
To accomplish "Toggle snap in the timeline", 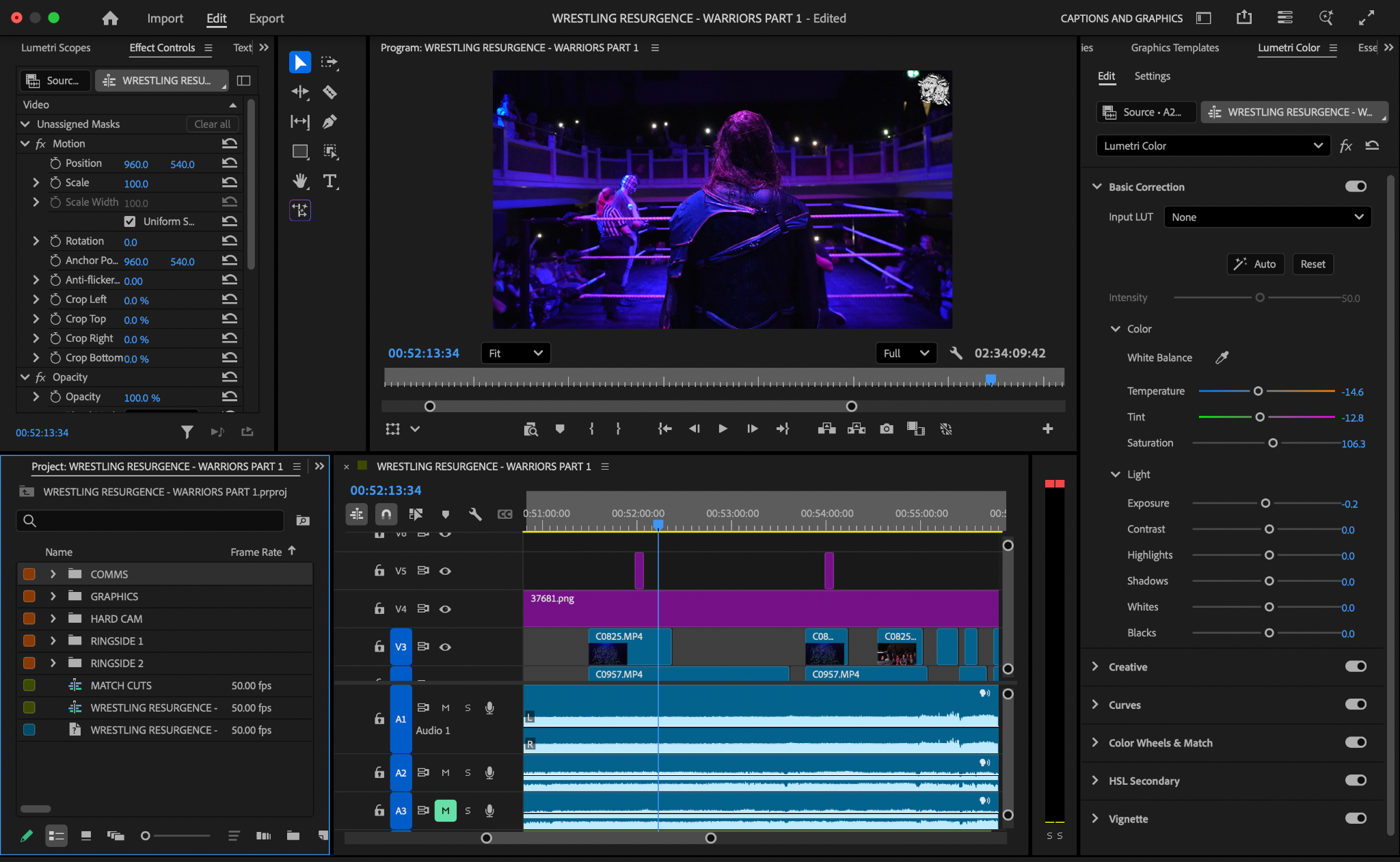I will click(x=386, y=514).
